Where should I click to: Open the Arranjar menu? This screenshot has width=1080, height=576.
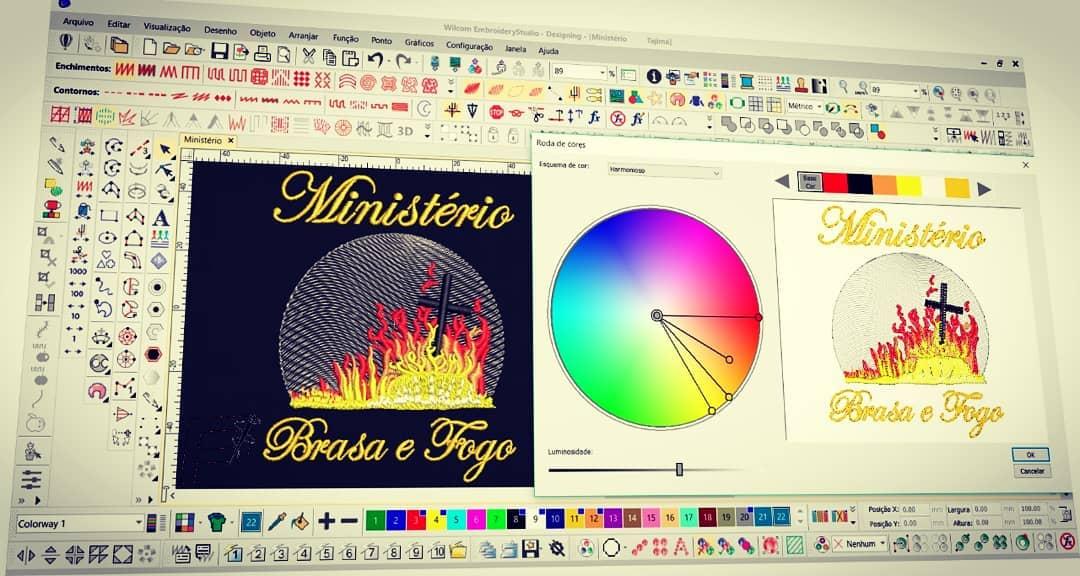pyautogui.click(x=303, y=36)
